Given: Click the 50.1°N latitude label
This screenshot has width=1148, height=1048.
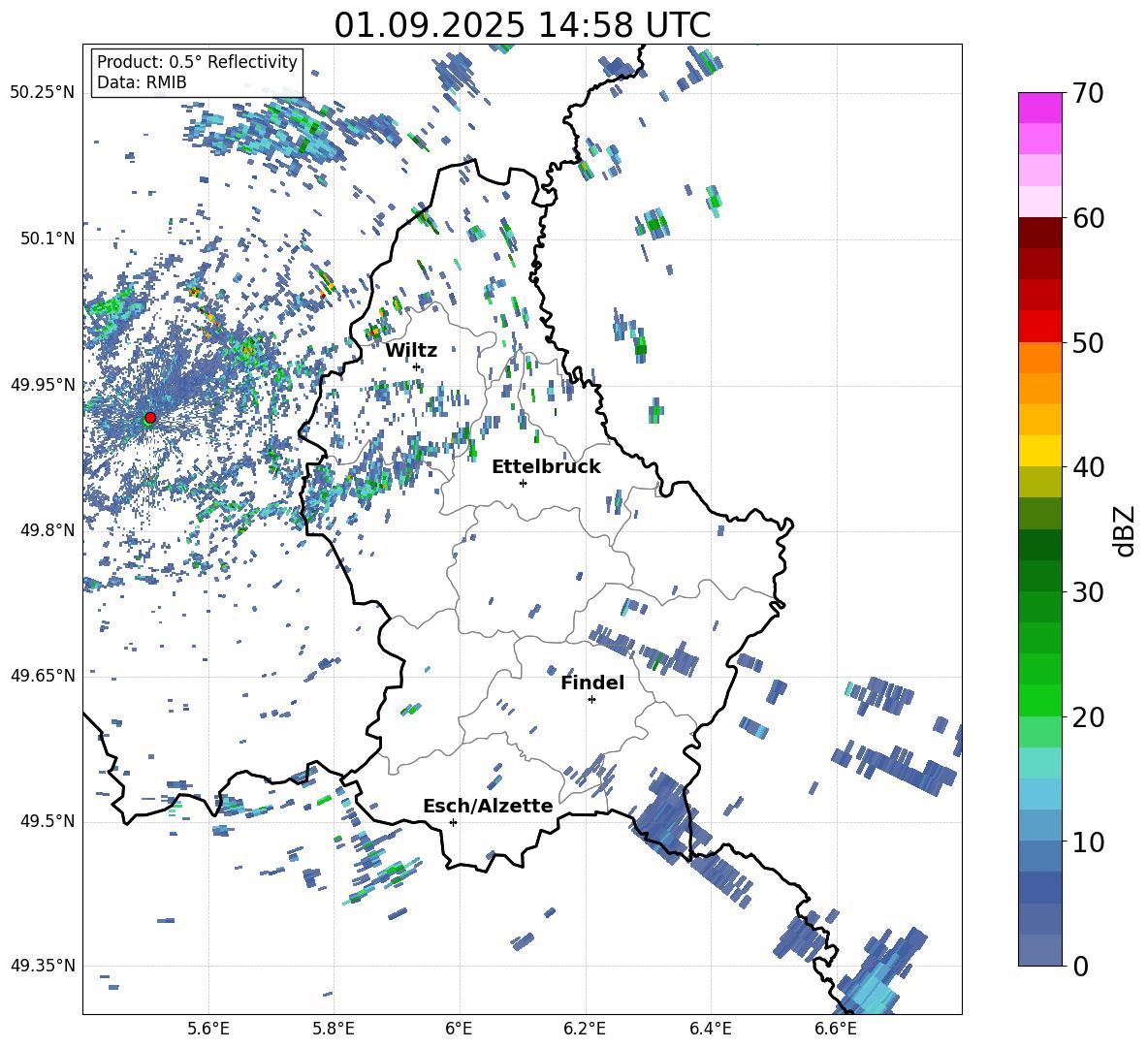Looking at the screenshot, I should pyautogui.click(x=48, y=238).
